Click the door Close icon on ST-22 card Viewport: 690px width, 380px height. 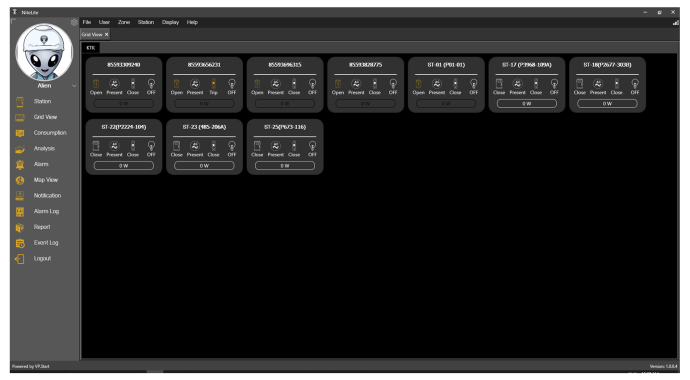point(96,146)
